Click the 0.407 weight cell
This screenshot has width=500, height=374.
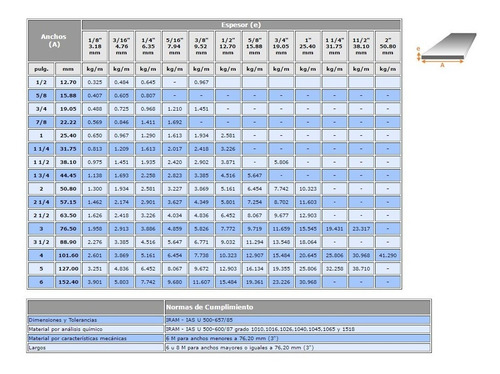pos(95,95)
